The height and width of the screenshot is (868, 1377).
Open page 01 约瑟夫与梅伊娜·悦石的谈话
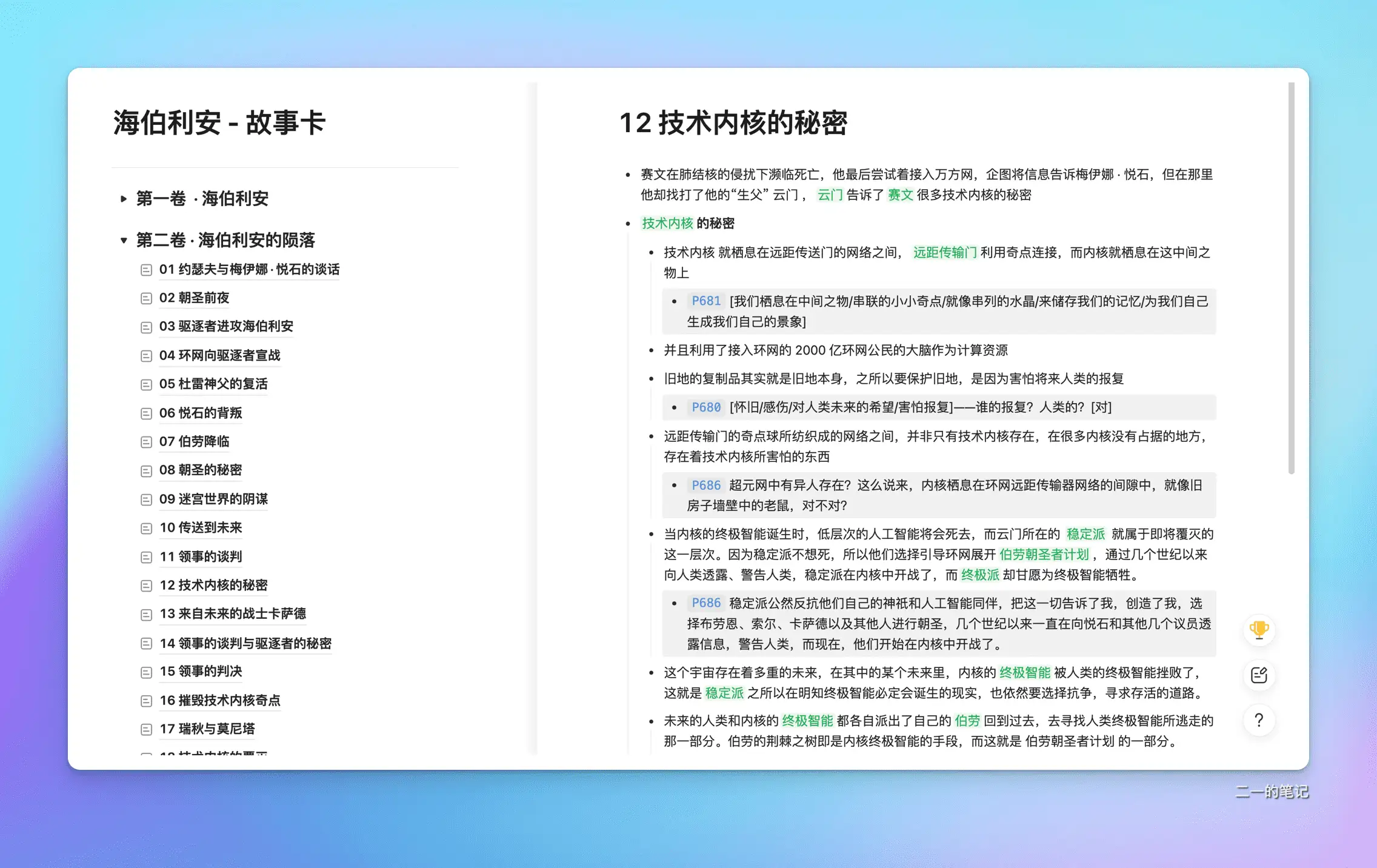coord(249,269)
